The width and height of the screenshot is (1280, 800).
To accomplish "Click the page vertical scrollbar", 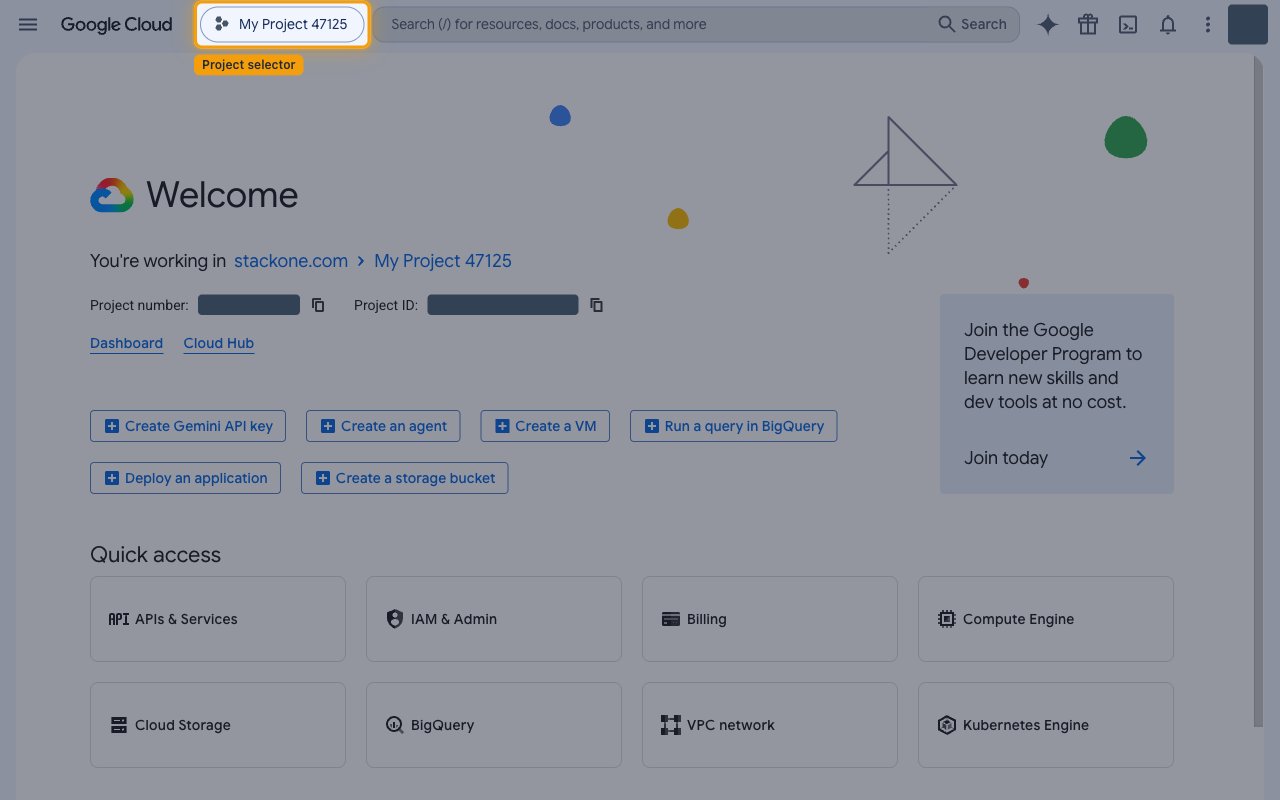I will point(1258,391).
